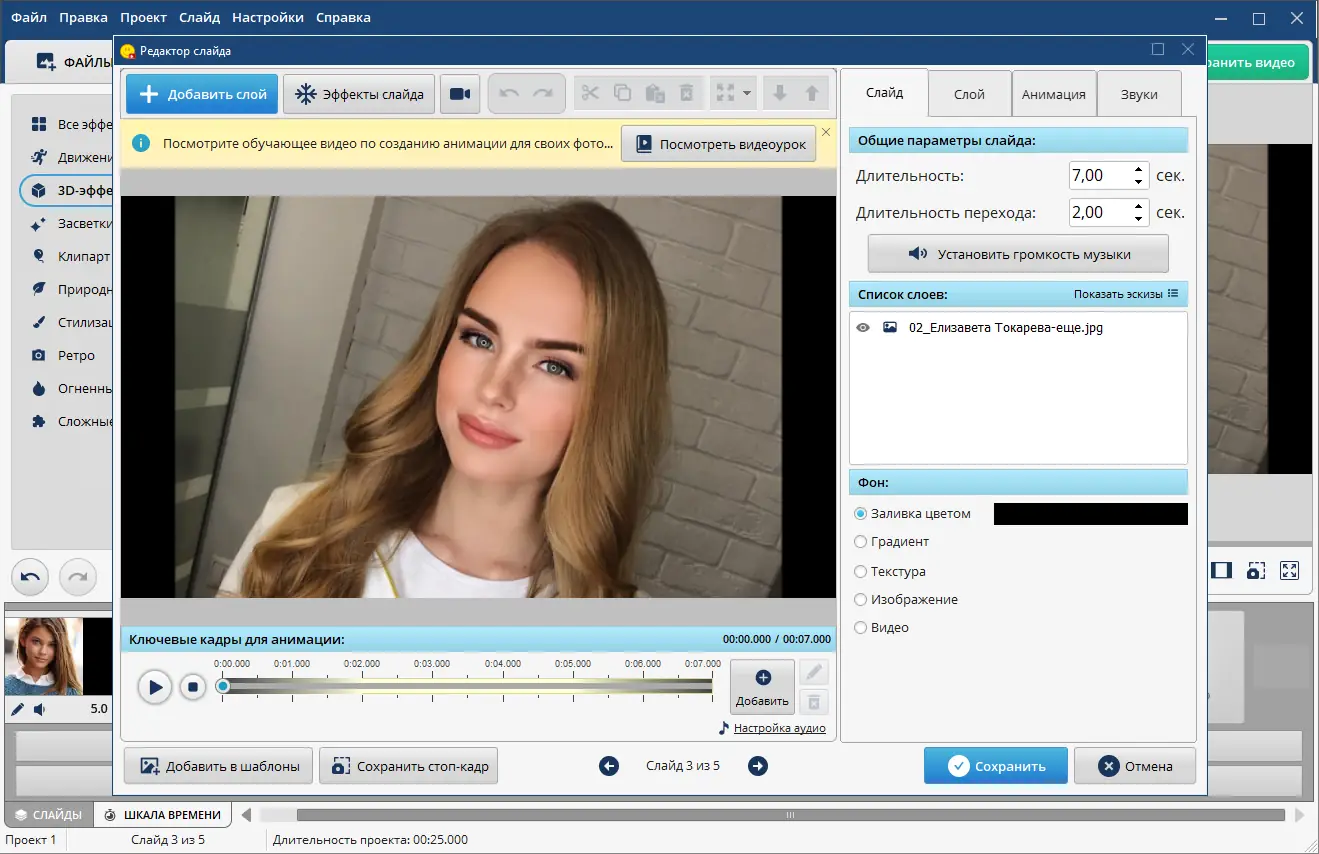Toggle Показать эскизы in layer list header
This screenshot has height=854, width=1319.
click(x=1126, y=294)
